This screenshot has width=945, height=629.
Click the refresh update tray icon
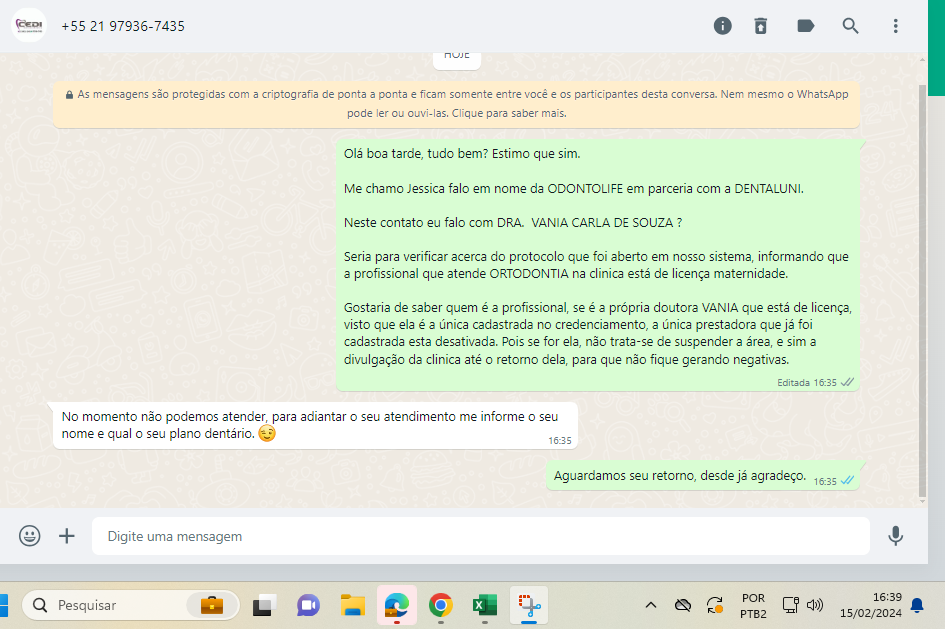[x=715, y=605]
